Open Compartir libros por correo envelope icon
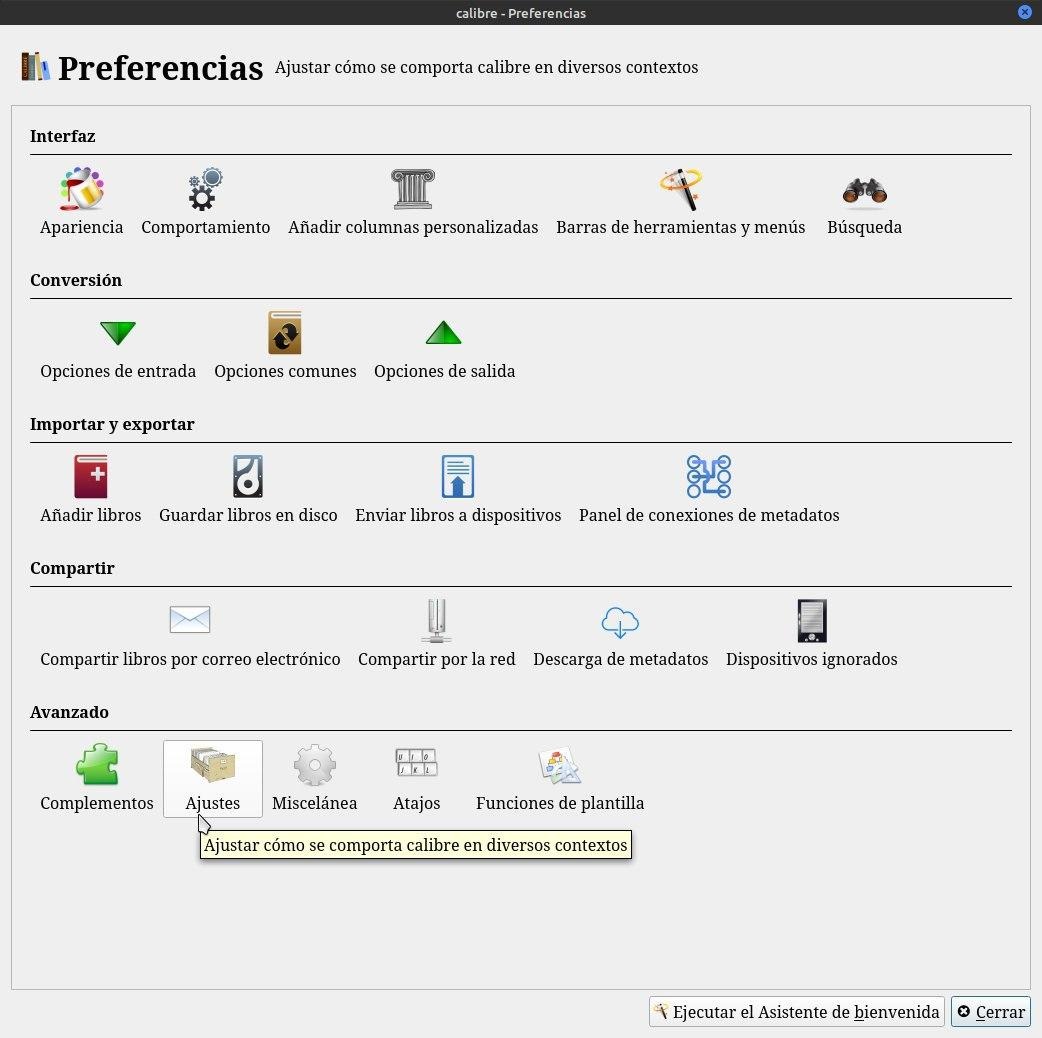The height and width of the screenshot is (1038, 1042). click(x=190, y=619)
